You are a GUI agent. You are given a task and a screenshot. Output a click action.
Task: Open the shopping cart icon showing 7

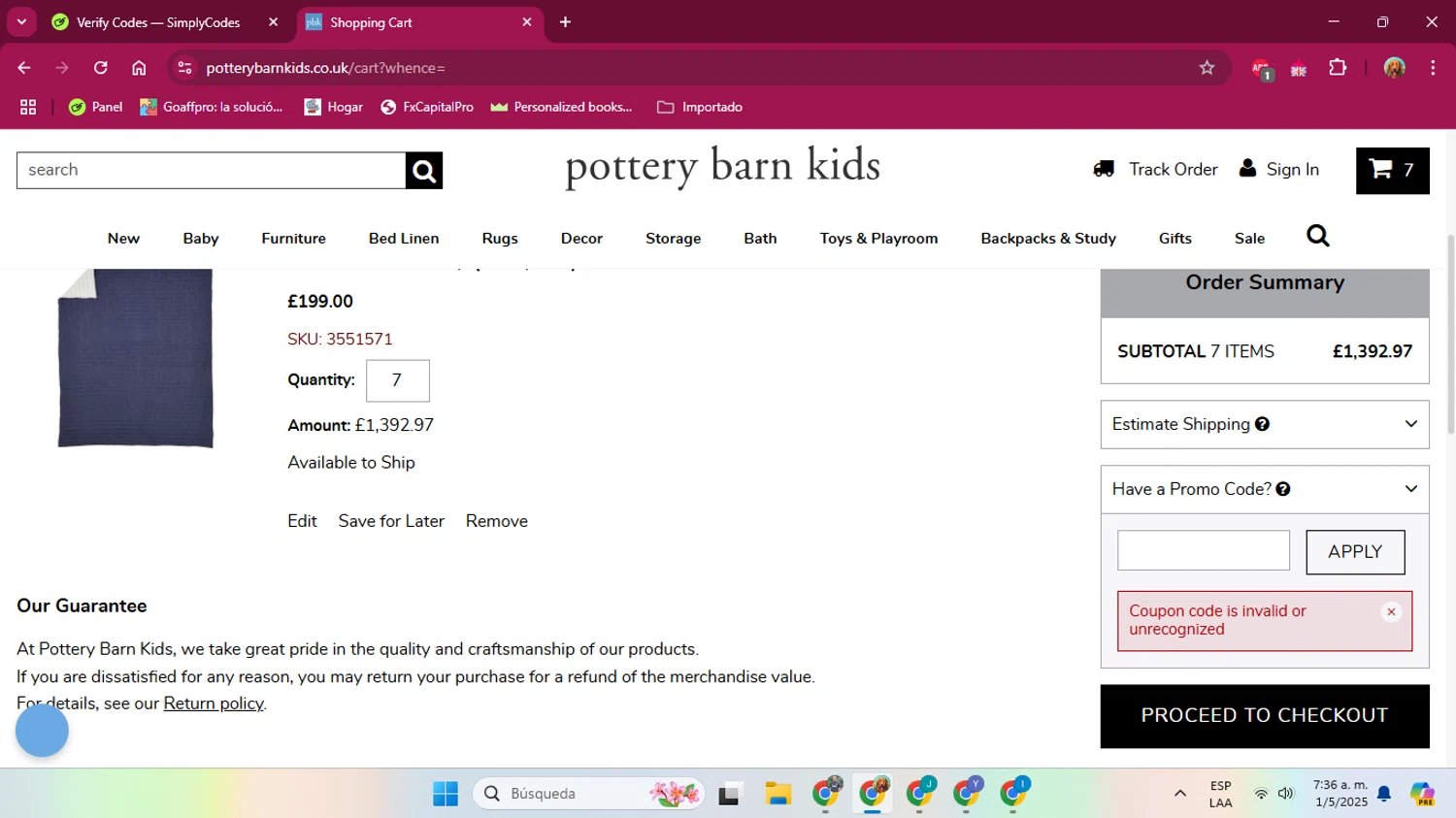tap(1392, 171)
